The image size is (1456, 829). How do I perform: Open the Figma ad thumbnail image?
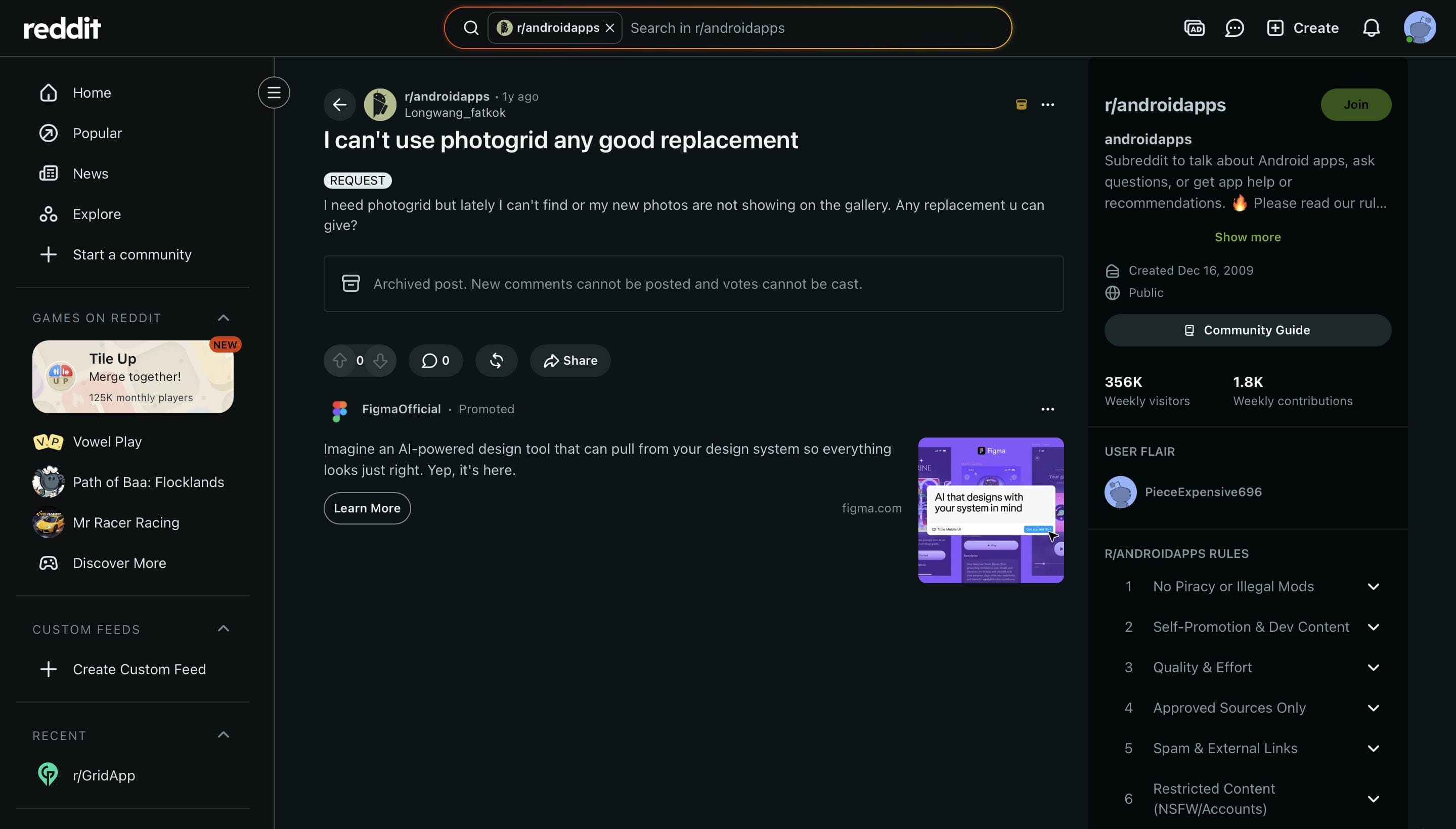[990, 510]
